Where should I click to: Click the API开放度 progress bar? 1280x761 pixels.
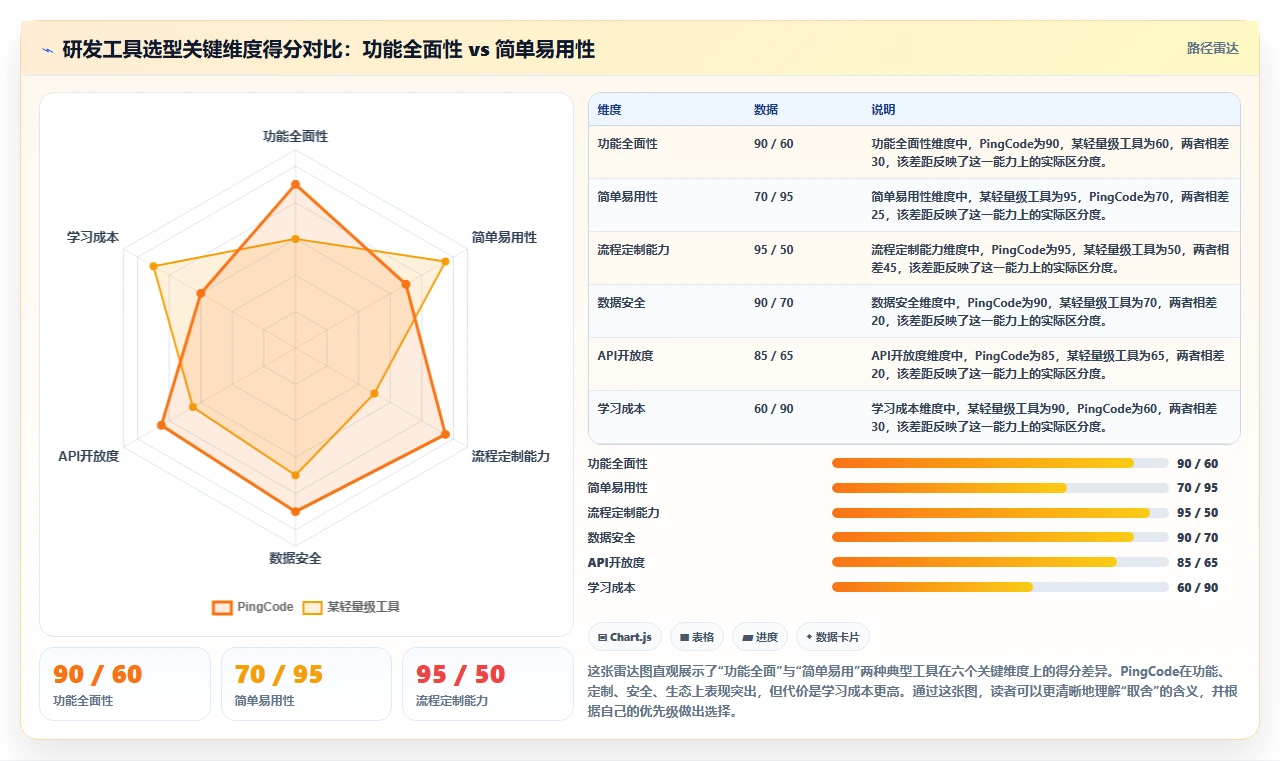(1000, 562)
